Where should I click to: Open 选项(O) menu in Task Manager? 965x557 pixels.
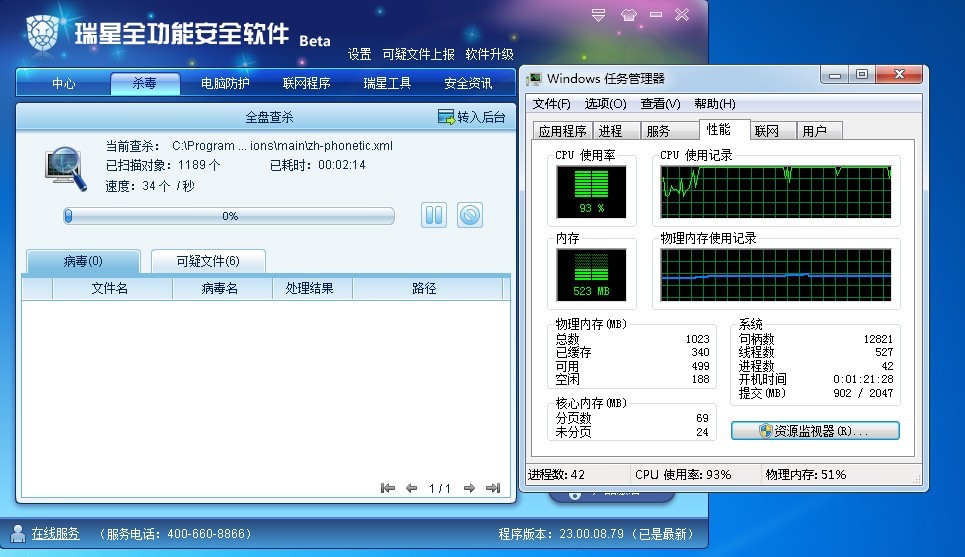coord(606,104)
